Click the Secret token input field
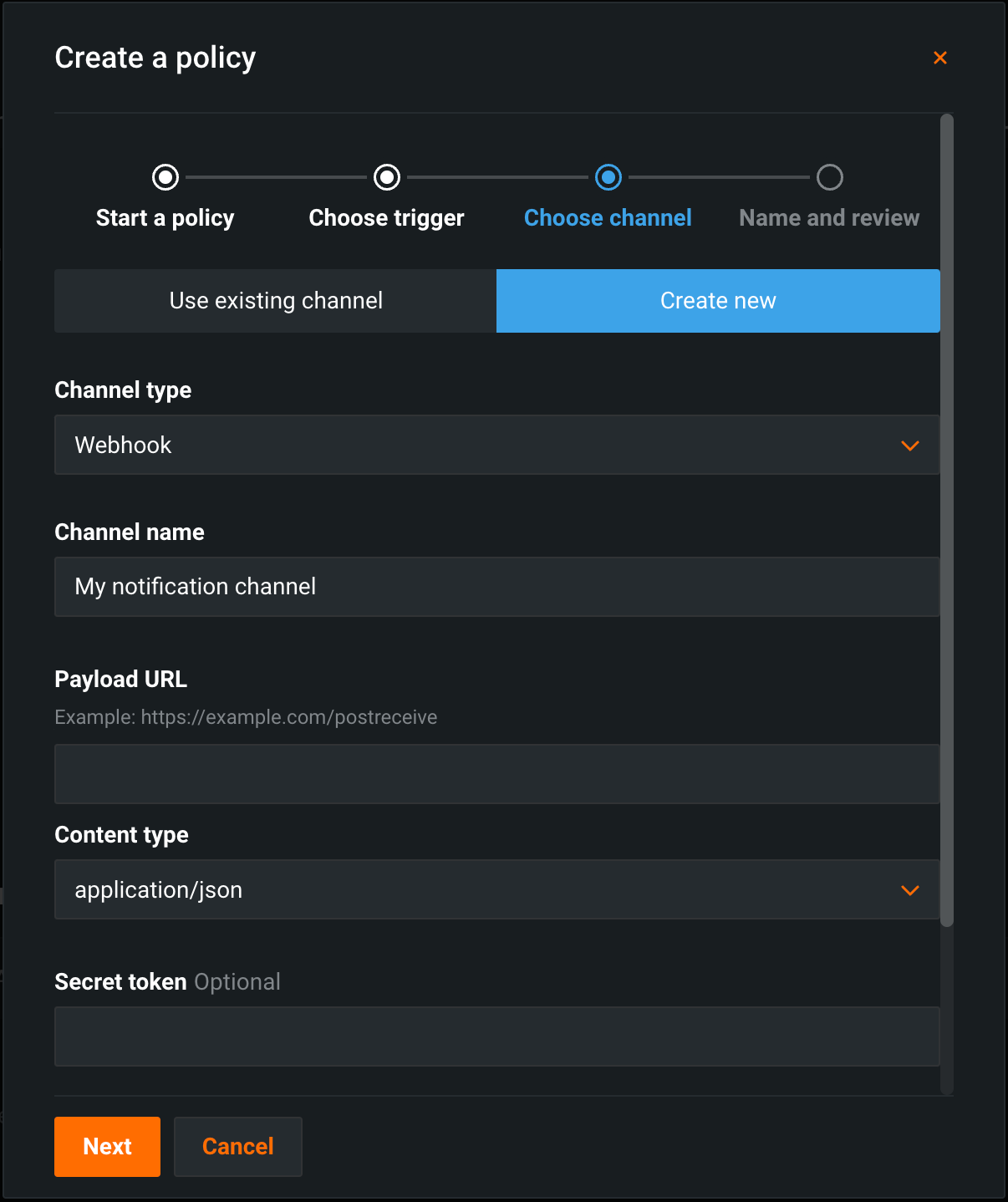Image resolution: width=1008 pixels, height=1202 pixels. 496,1036
